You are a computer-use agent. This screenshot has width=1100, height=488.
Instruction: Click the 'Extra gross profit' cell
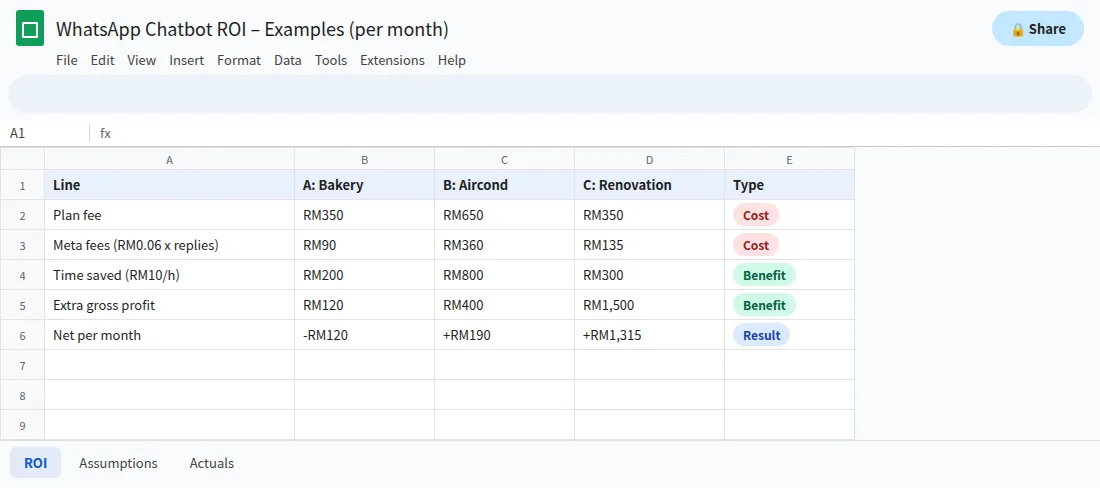tap(169, 305)
